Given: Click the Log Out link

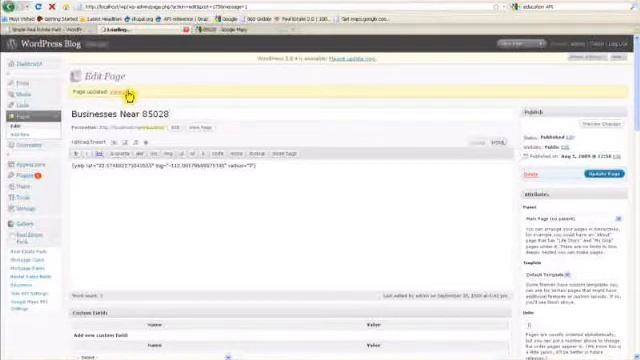Looking at the screenshot, I should [x=617, y=44].
